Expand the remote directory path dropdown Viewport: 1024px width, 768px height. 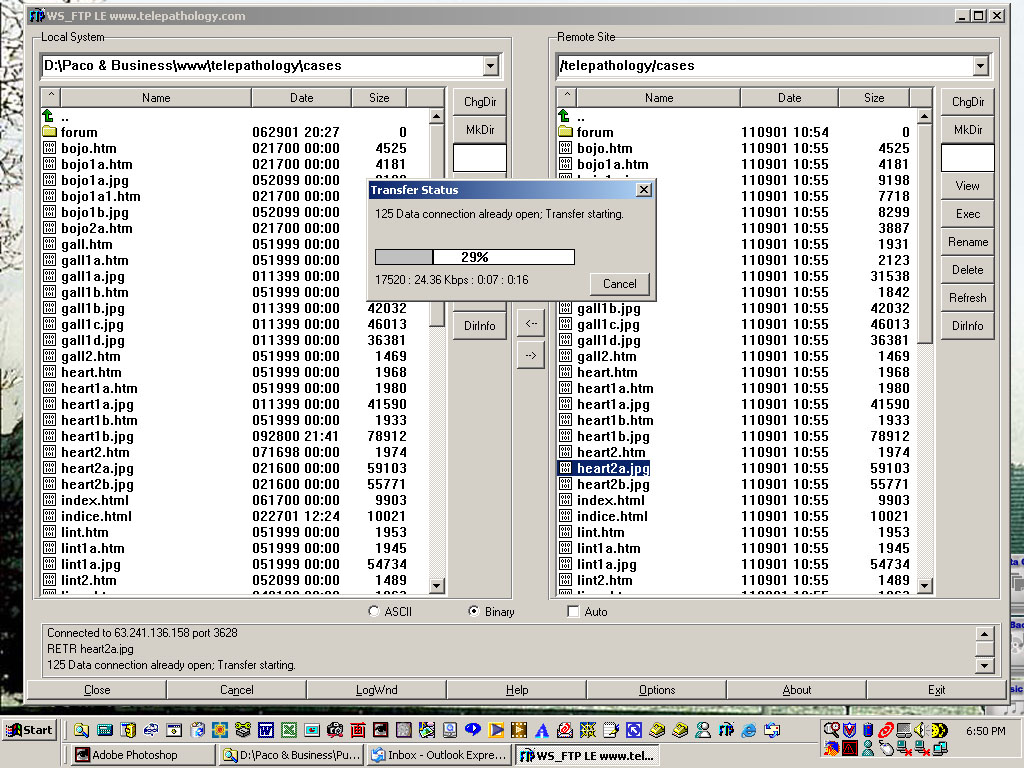pos(980,66)
